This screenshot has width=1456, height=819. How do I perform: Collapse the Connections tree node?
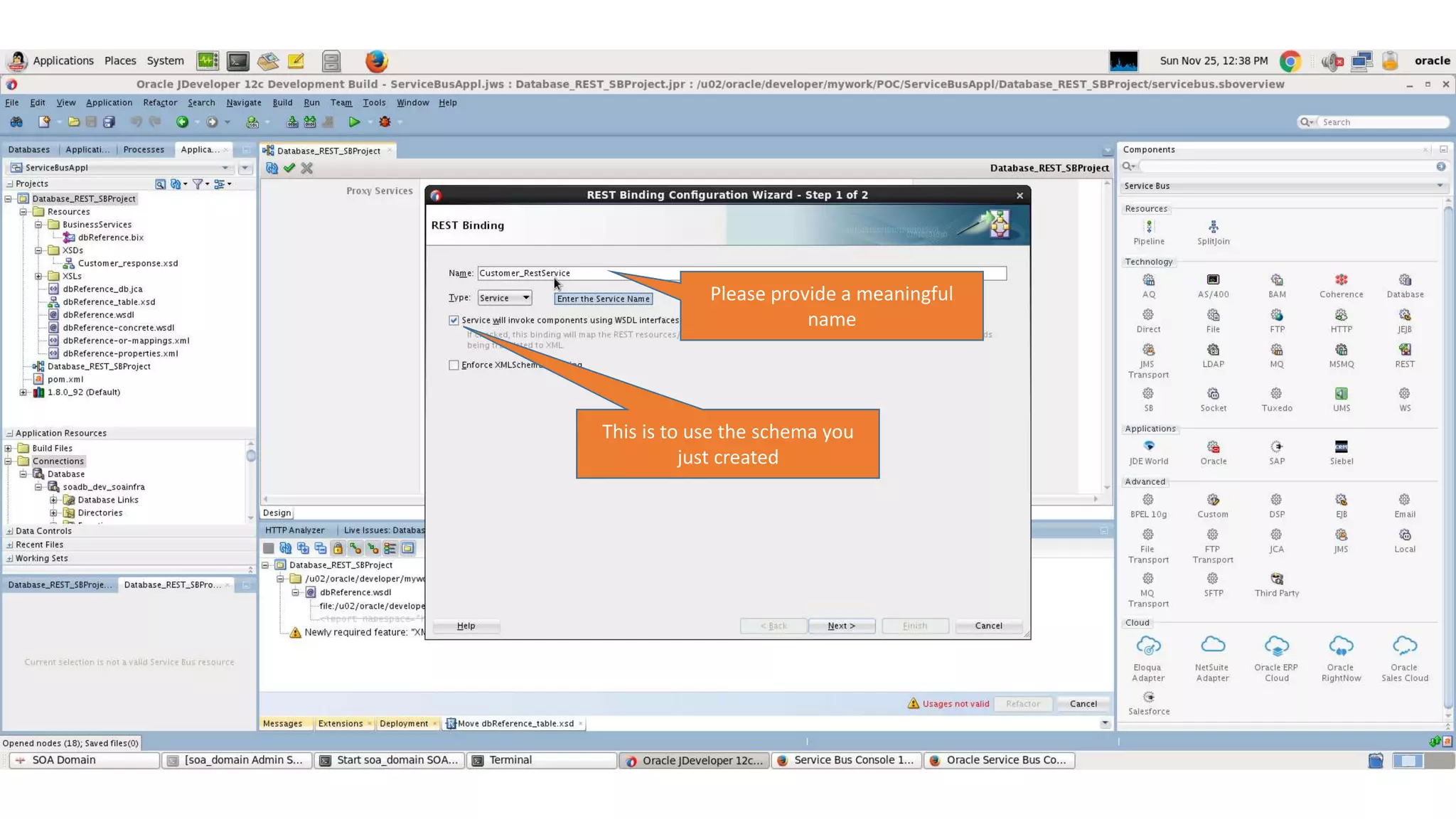pyautogui.click(x=9, y=461)
